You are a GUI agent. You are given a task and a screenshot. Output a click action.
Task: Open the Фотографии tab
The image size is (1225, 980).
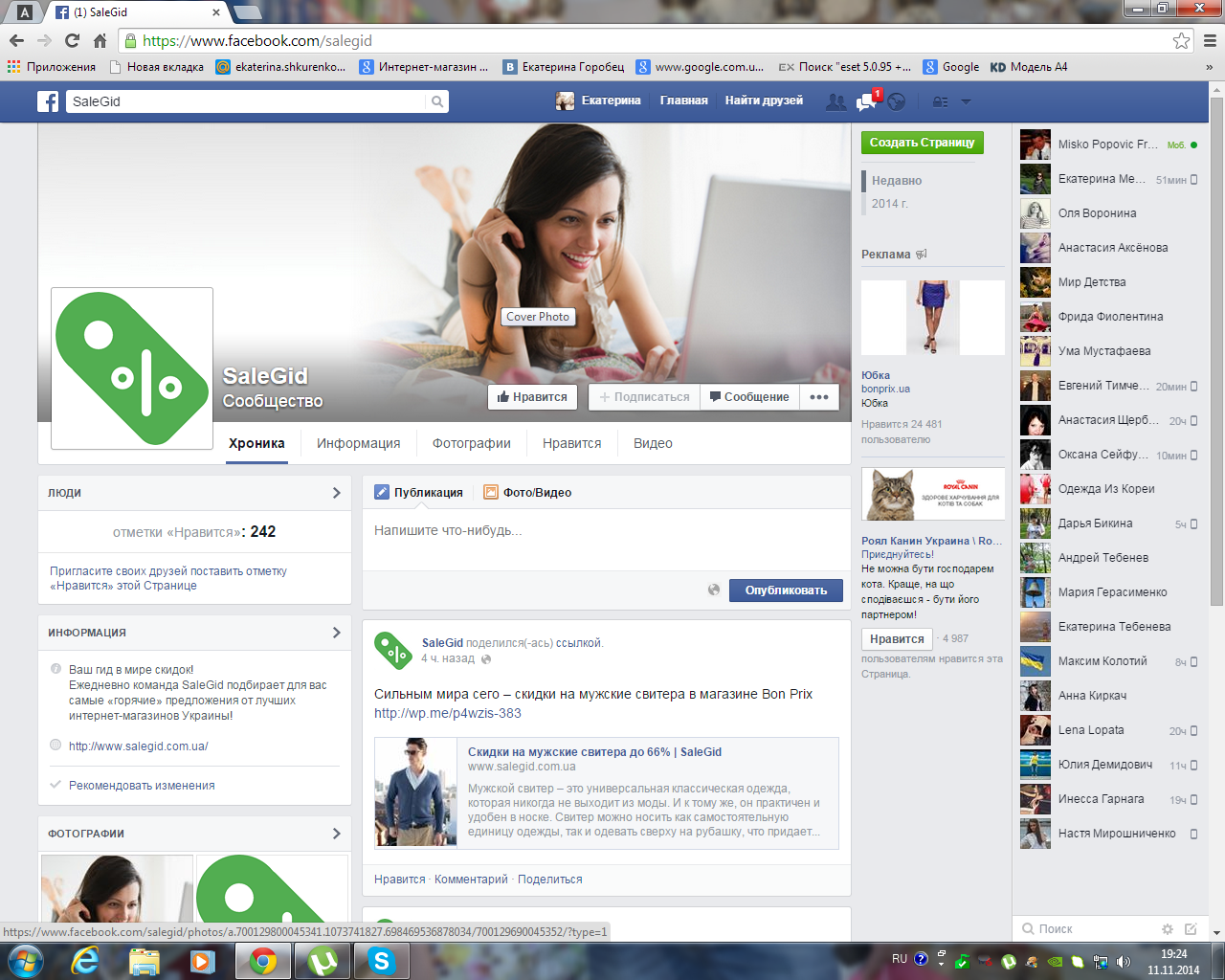point(472,443)
